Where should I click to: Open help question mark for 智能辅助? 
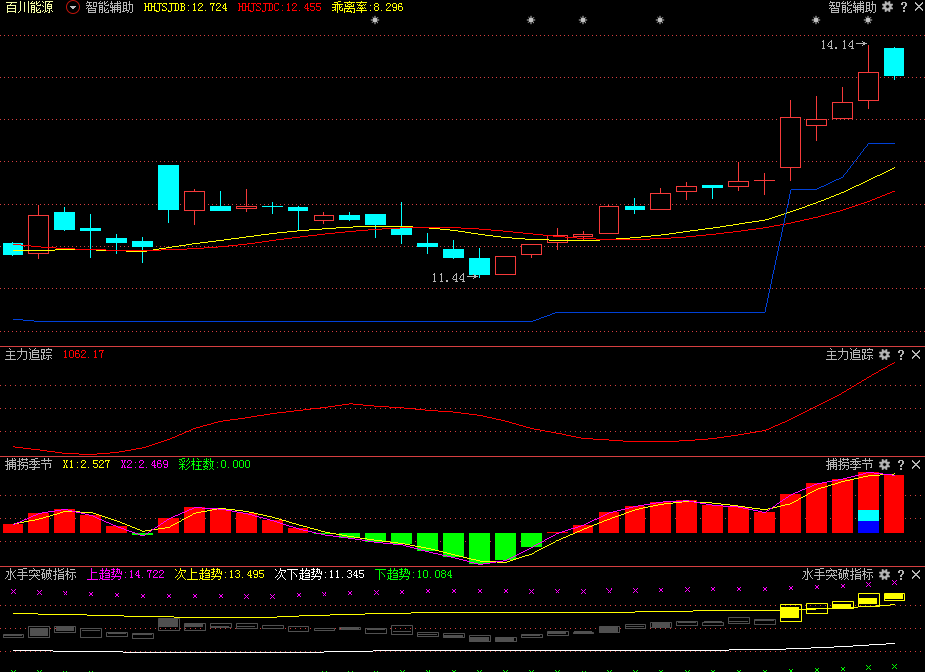[903, 7]
